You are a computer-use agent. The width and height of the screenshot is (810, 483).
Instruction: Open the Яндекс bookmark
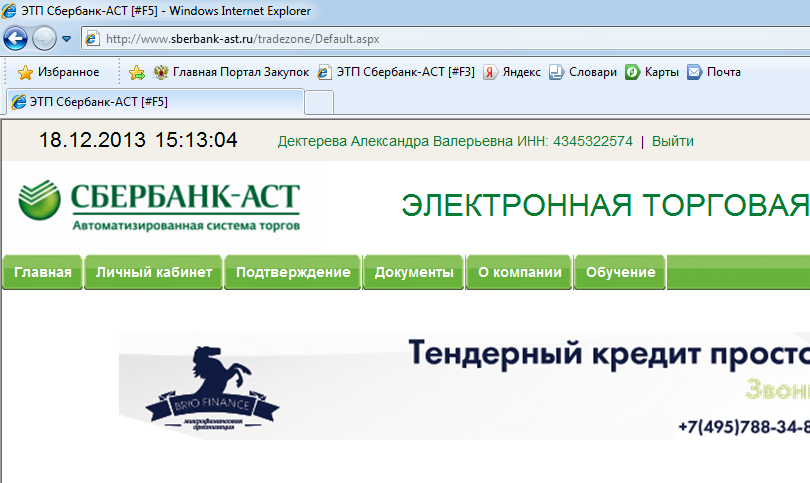[x=512, y=72]
